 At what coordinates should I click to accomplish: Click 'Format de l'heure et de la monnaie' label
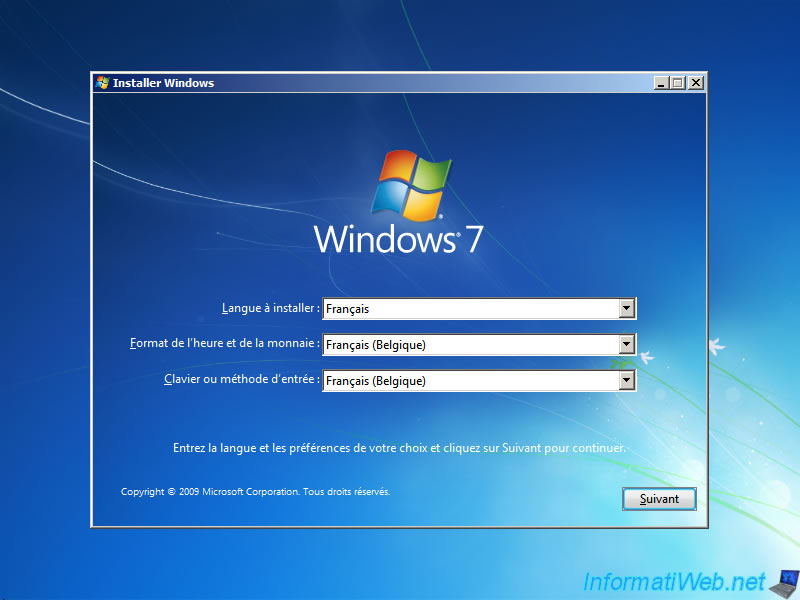pos(224,343)
